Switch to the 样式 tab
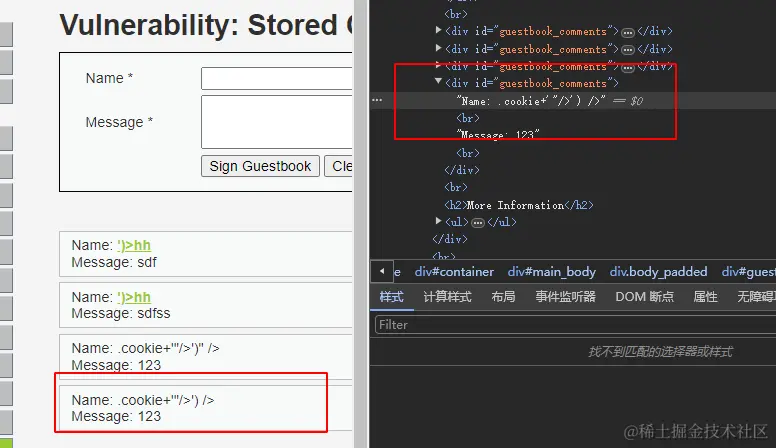 (391, 297)
